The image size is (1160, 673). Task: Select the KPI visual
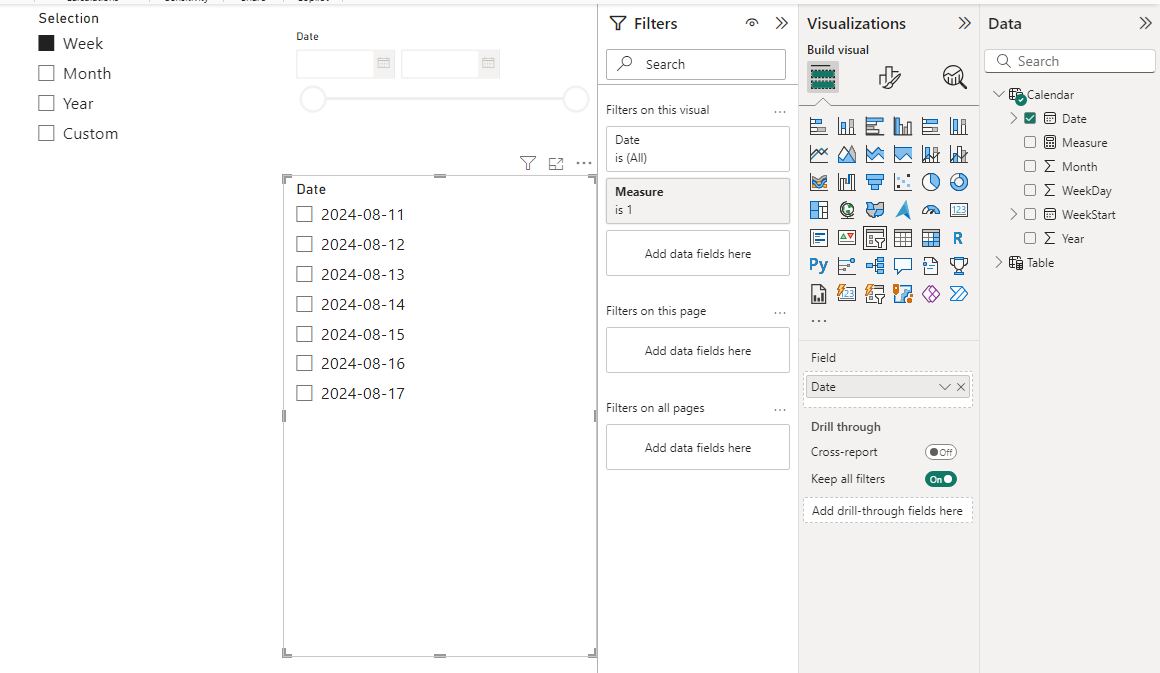pyautogui.click(x=846, y=238)
